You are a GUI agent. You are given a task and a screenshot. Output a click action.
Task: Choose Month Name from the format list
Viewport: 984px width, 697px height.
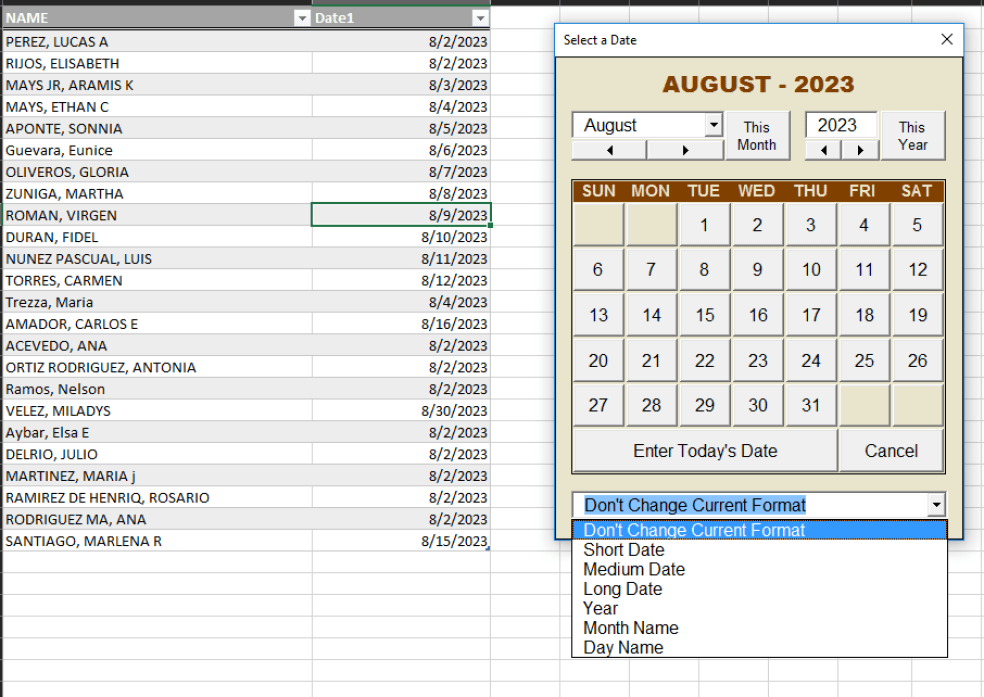(x=631, y=628)
